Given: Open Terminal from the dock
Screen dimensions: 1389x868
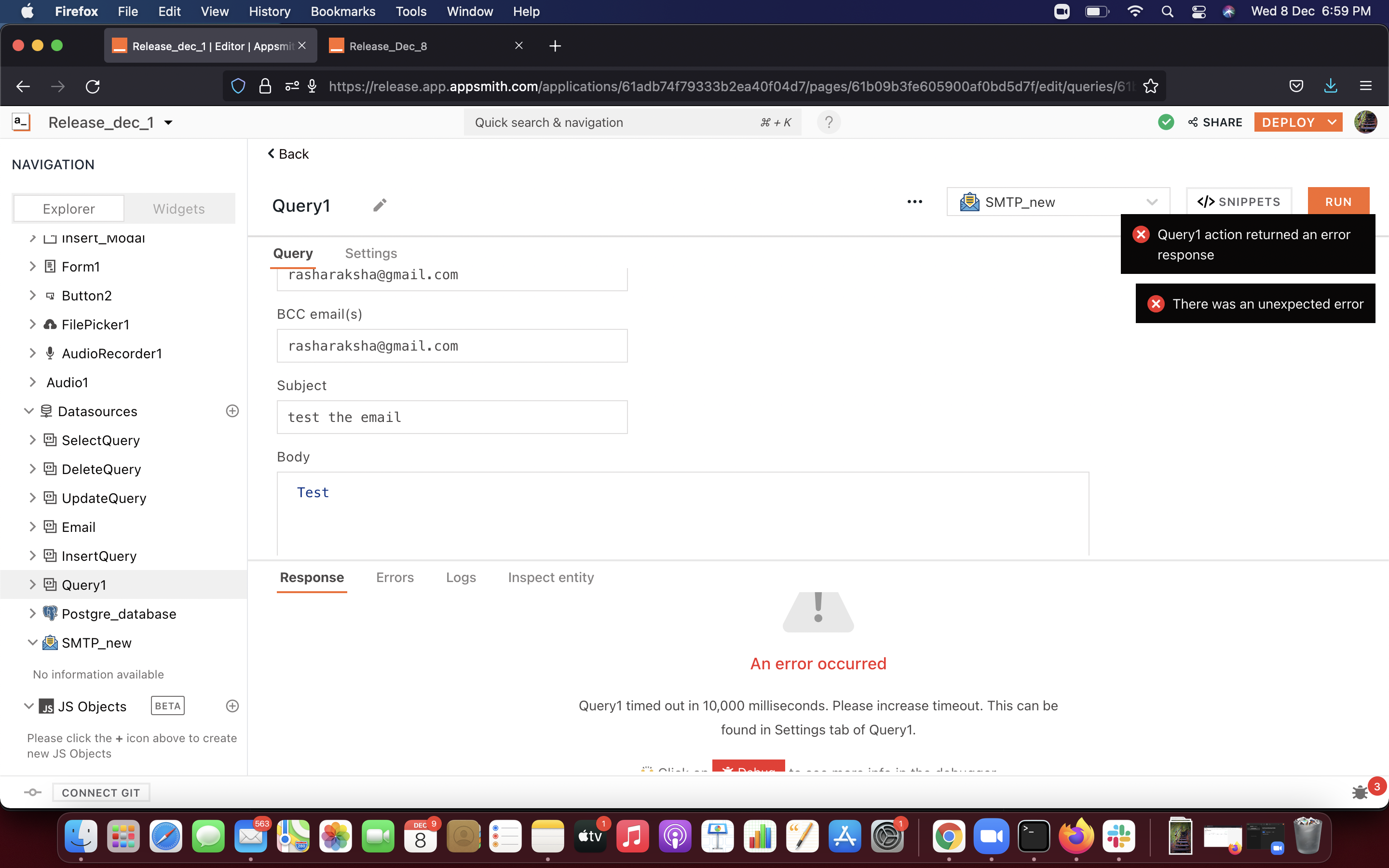Looking at the screenshot, I should (x=1034, y=837).
